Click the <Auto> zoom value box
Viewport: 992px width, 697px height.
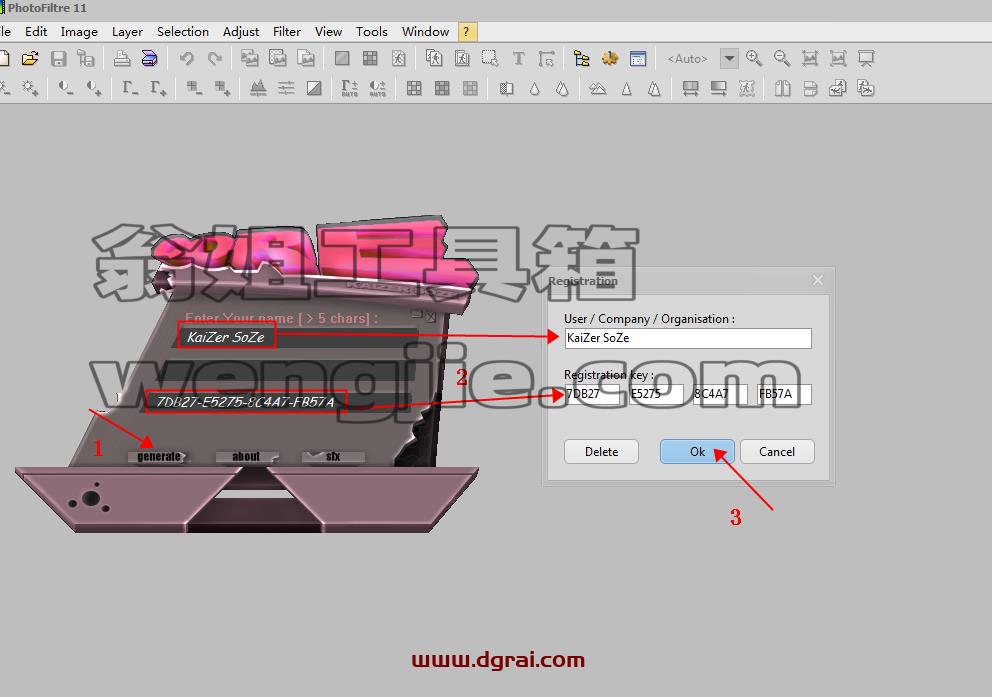pyautogui.click(x=688, y=59)
